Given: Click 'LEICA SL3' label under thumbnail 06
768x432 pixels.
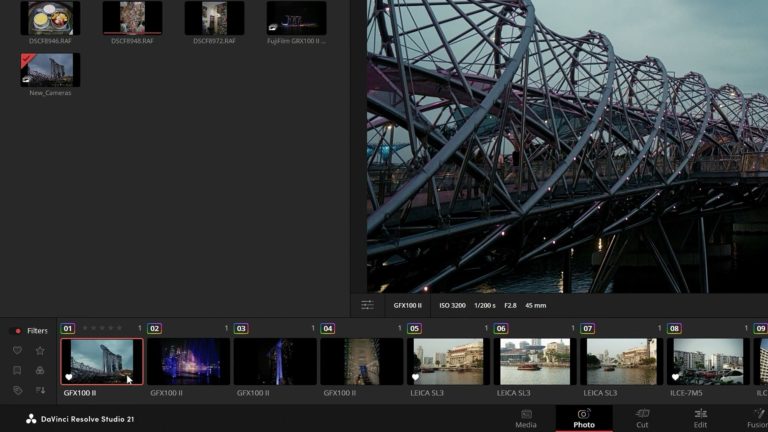Looking at the screenshot, I should (x=513, y=393).
